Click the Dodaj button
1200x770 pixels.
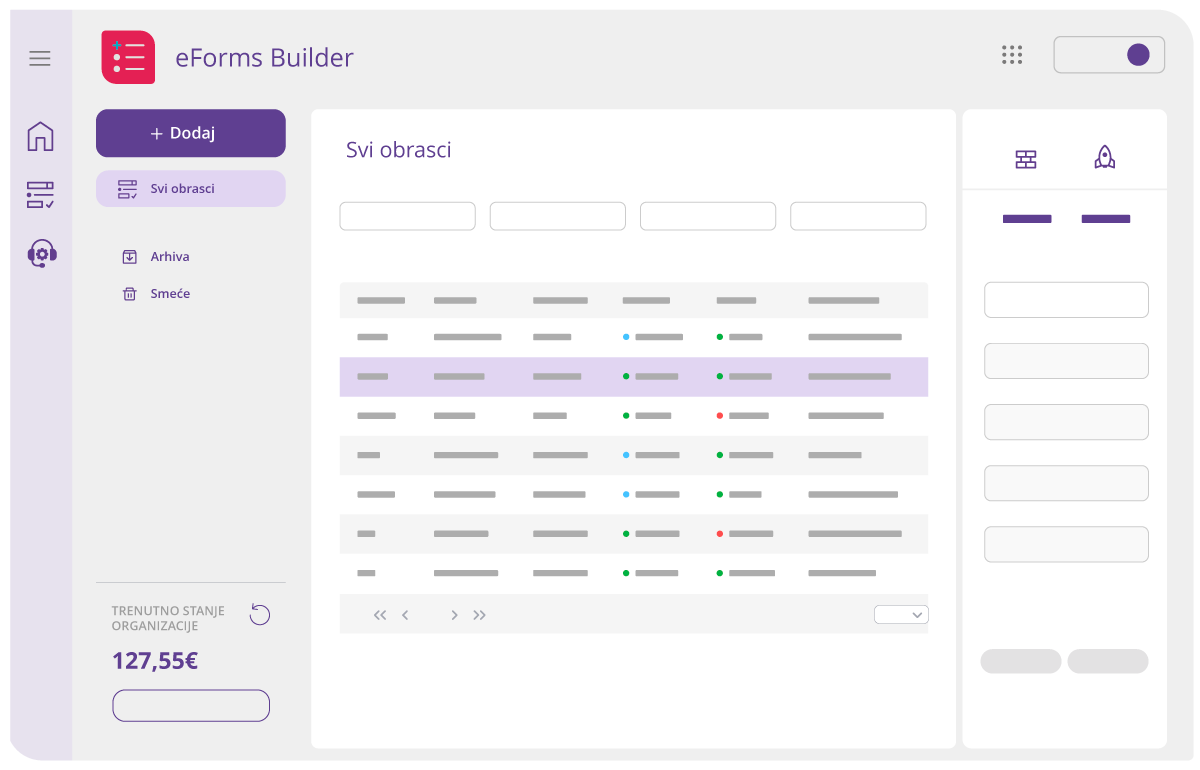(191, 133)
